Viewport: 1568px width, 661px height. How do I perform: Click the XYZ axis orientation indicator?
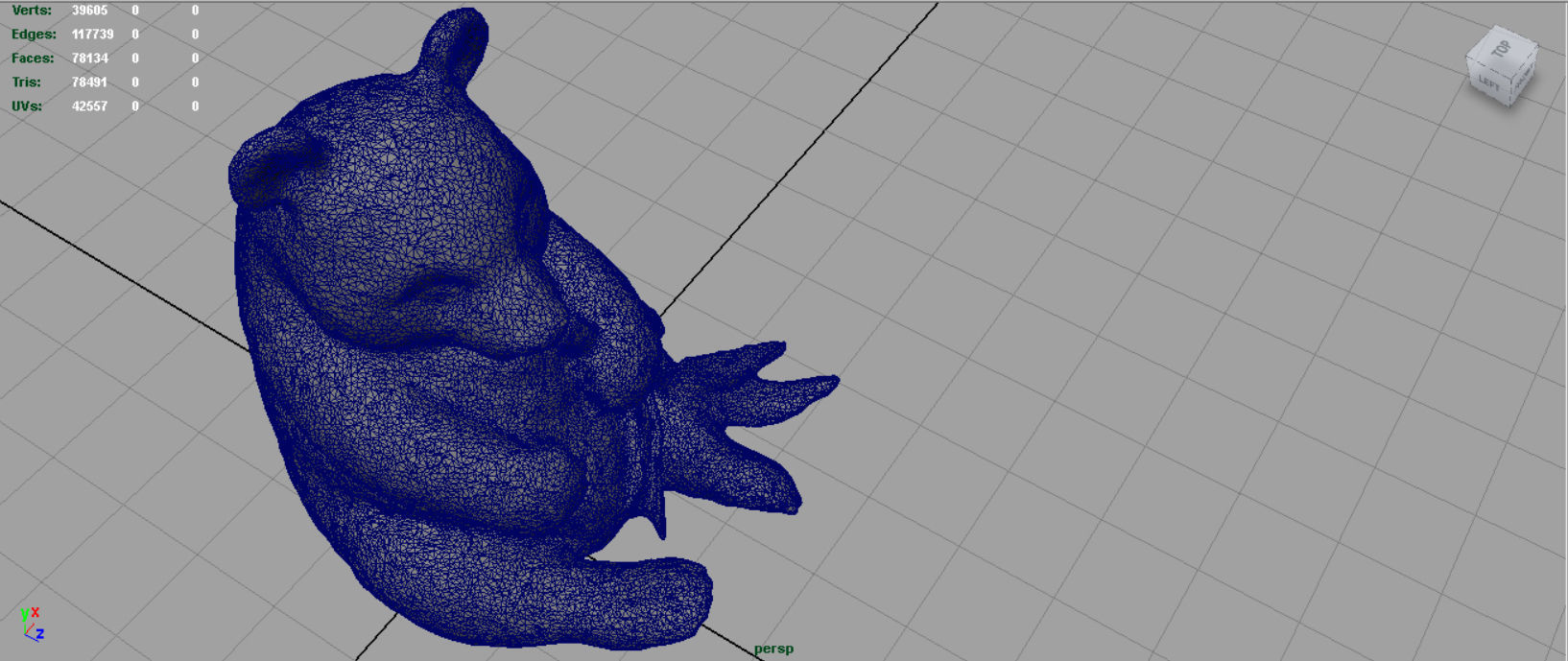tap(32, 624)
